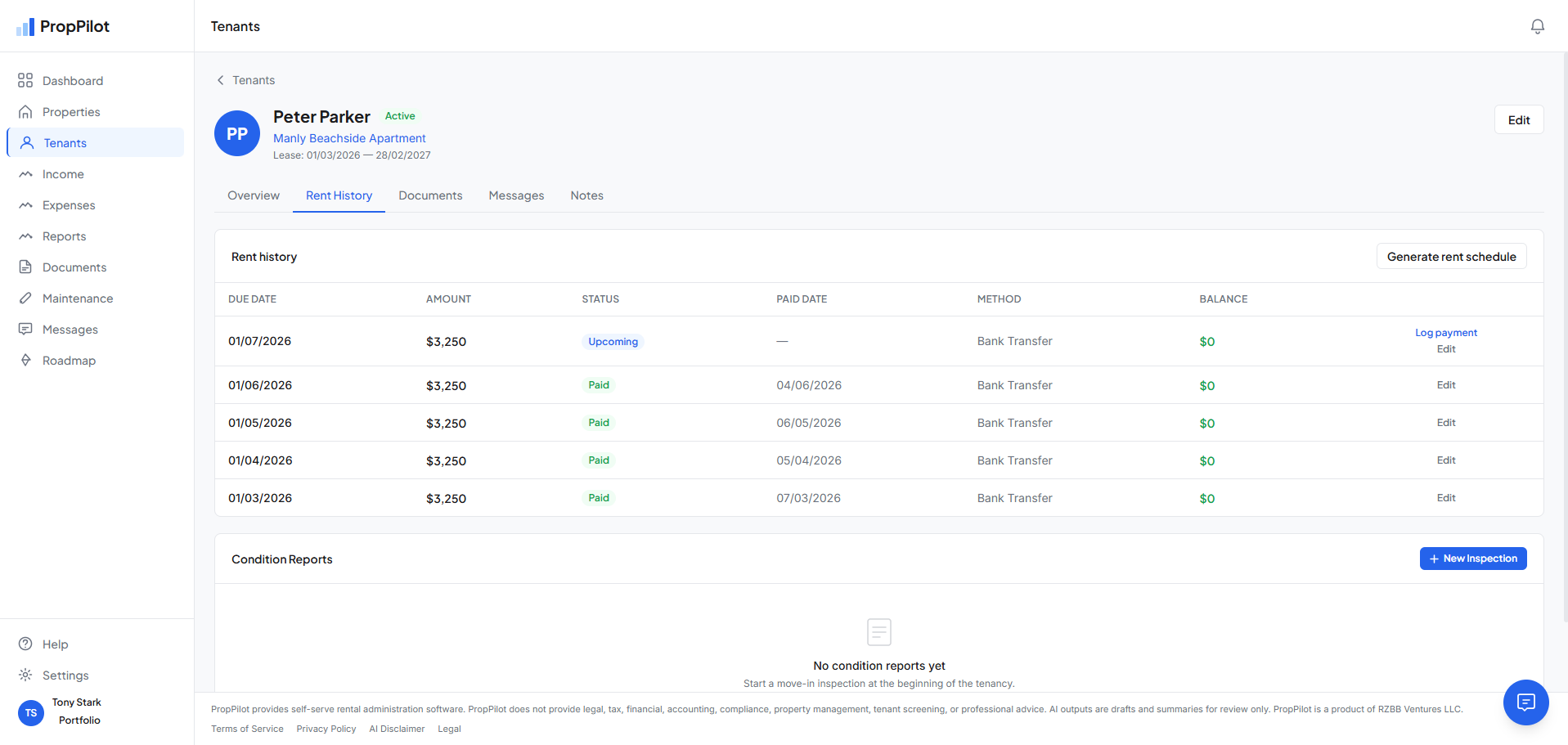Open Privacy Policy link
The width and height of the screenshot is (1568, 745).
326,729
